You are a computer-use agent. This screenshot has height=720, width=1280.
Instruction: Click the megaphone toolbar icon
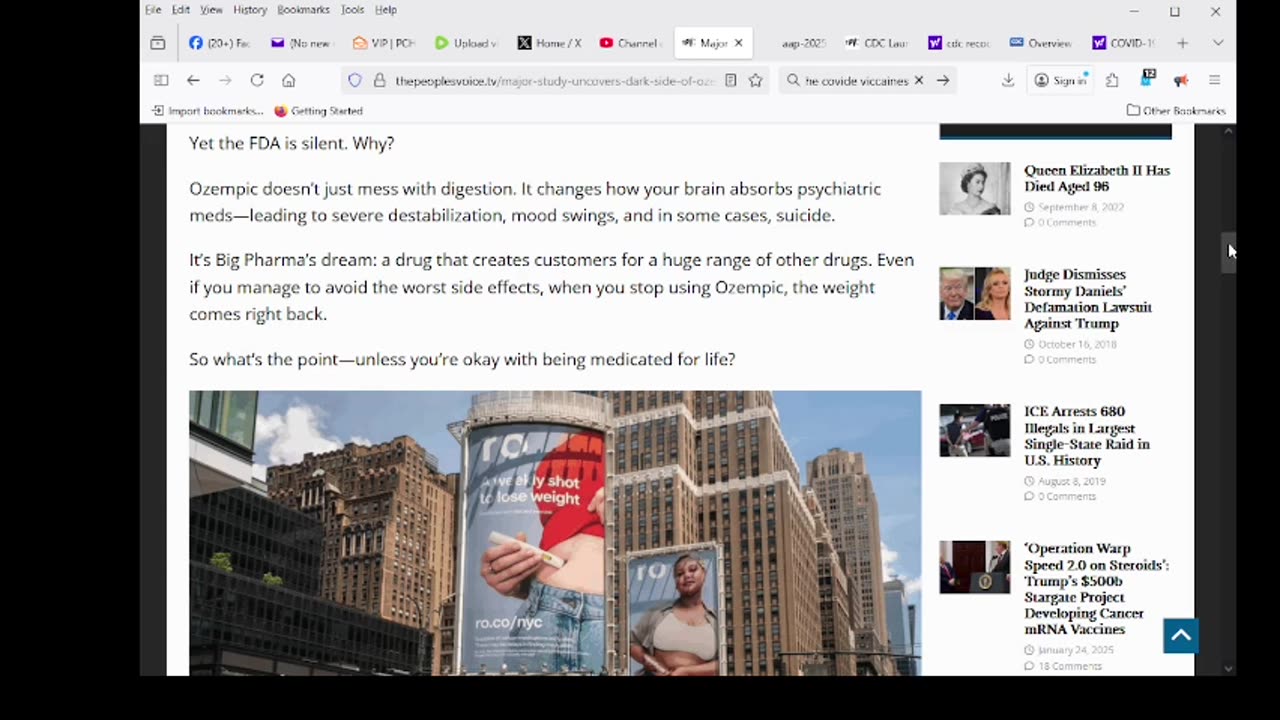click(x=1181, y=80)
